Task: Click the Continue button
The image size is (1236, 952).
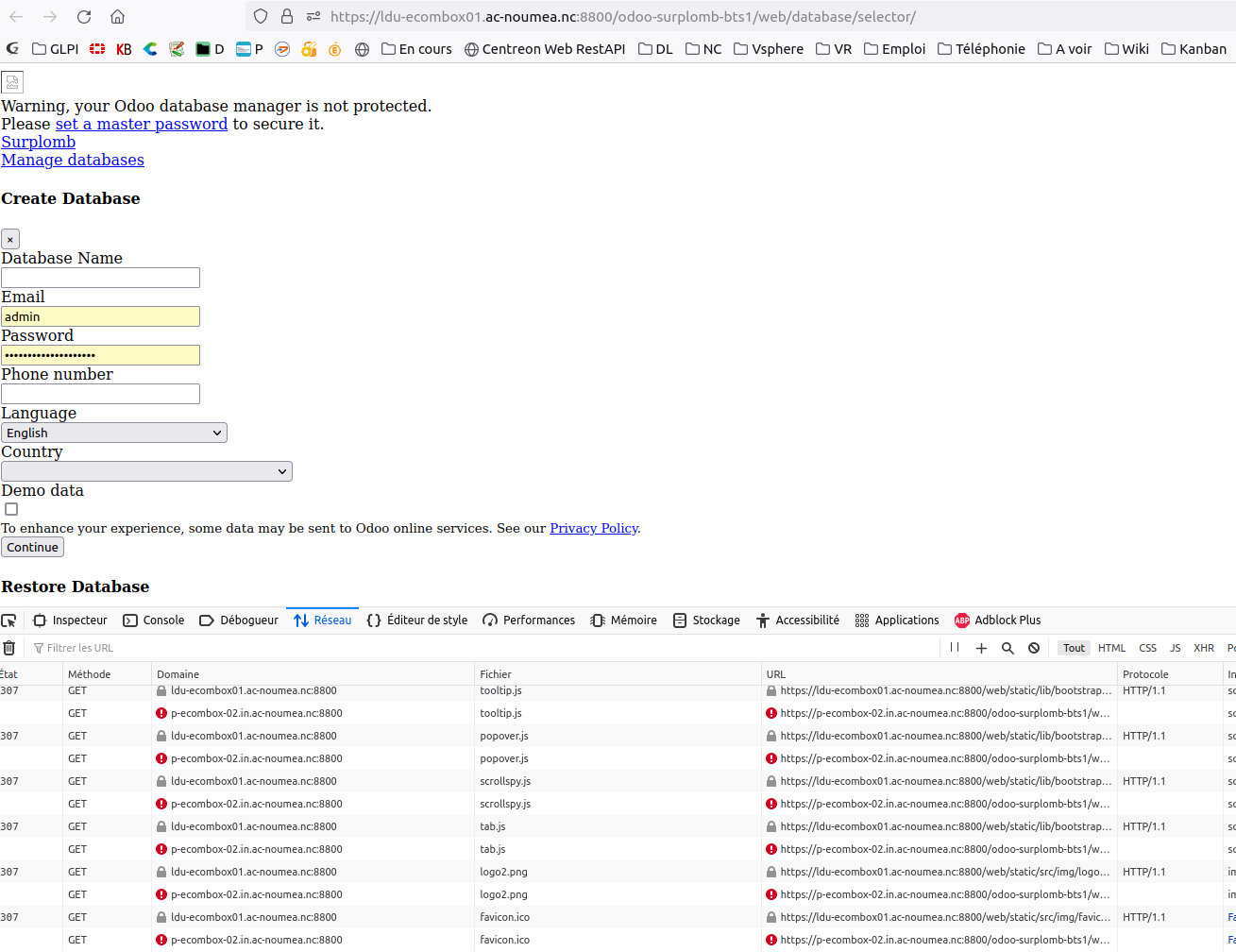Action: tap(32, 547)
